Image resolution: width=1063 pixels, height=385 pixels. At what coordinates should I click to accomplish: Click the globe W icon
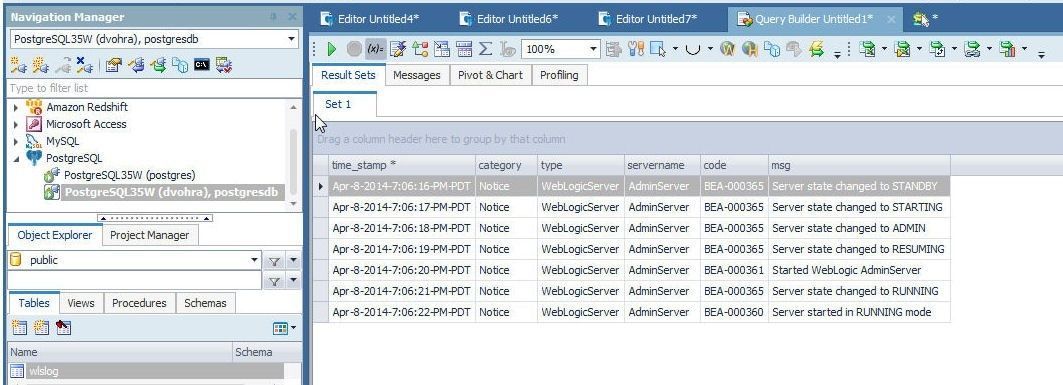[727, 49]
